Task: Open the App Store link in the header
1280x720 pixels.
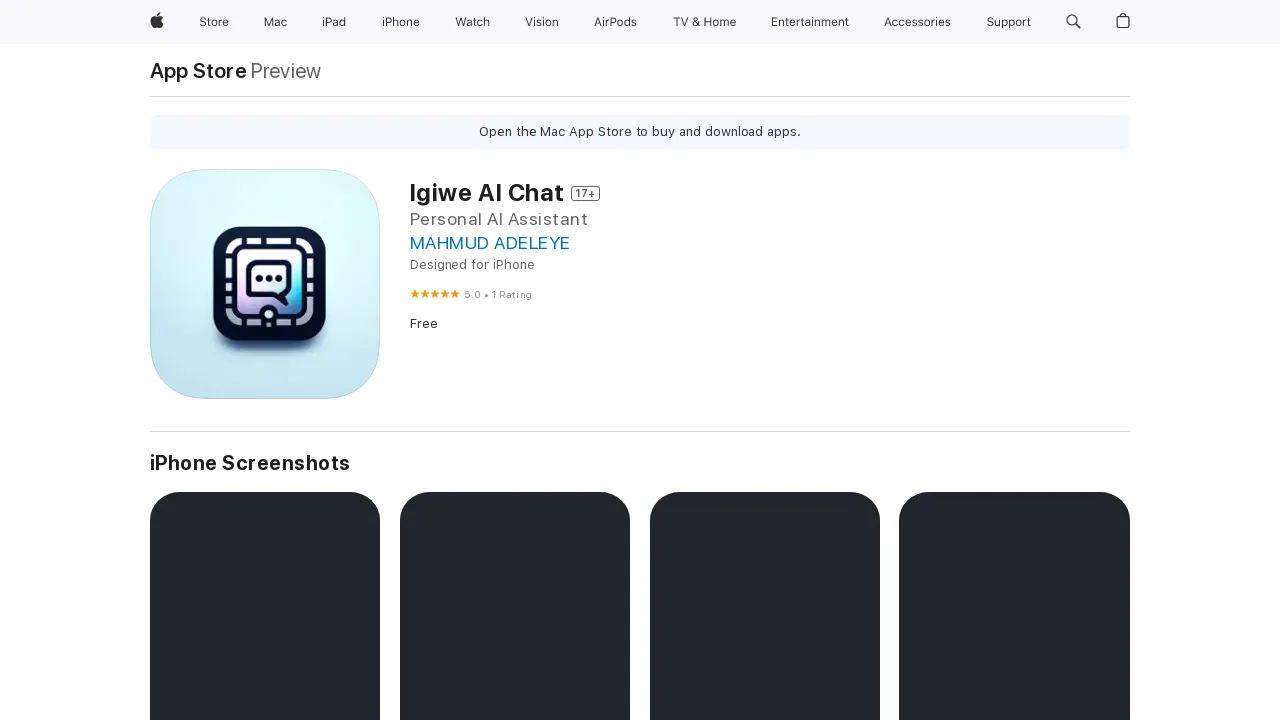Action: pyautogui.click(x=197, y=71)
